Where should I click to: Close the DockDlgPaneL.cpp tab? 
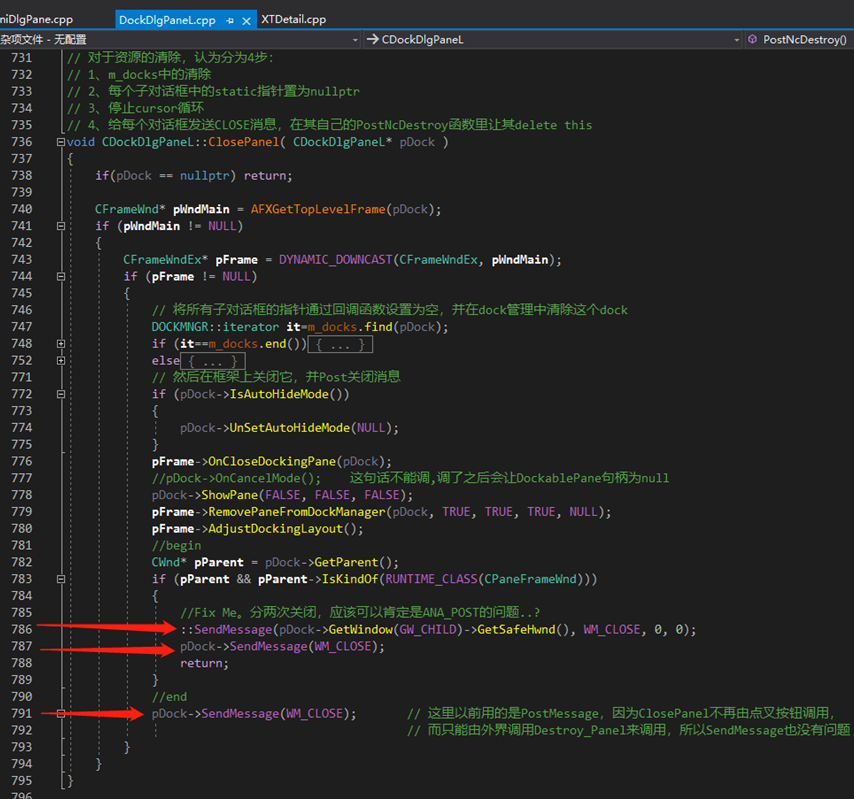[246, 20]
